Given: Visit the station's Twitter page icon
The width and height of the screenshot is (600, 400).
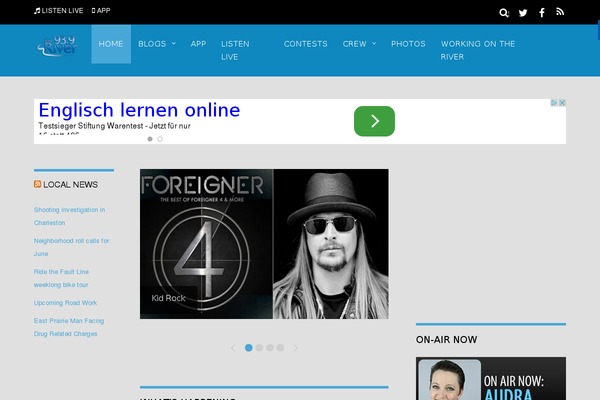Looking at the screenshot, I should pos(523,13).
